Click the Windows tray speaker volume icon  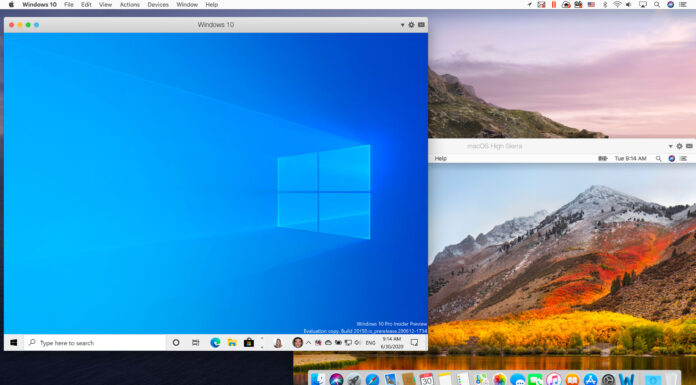click(x=357, y=343)
